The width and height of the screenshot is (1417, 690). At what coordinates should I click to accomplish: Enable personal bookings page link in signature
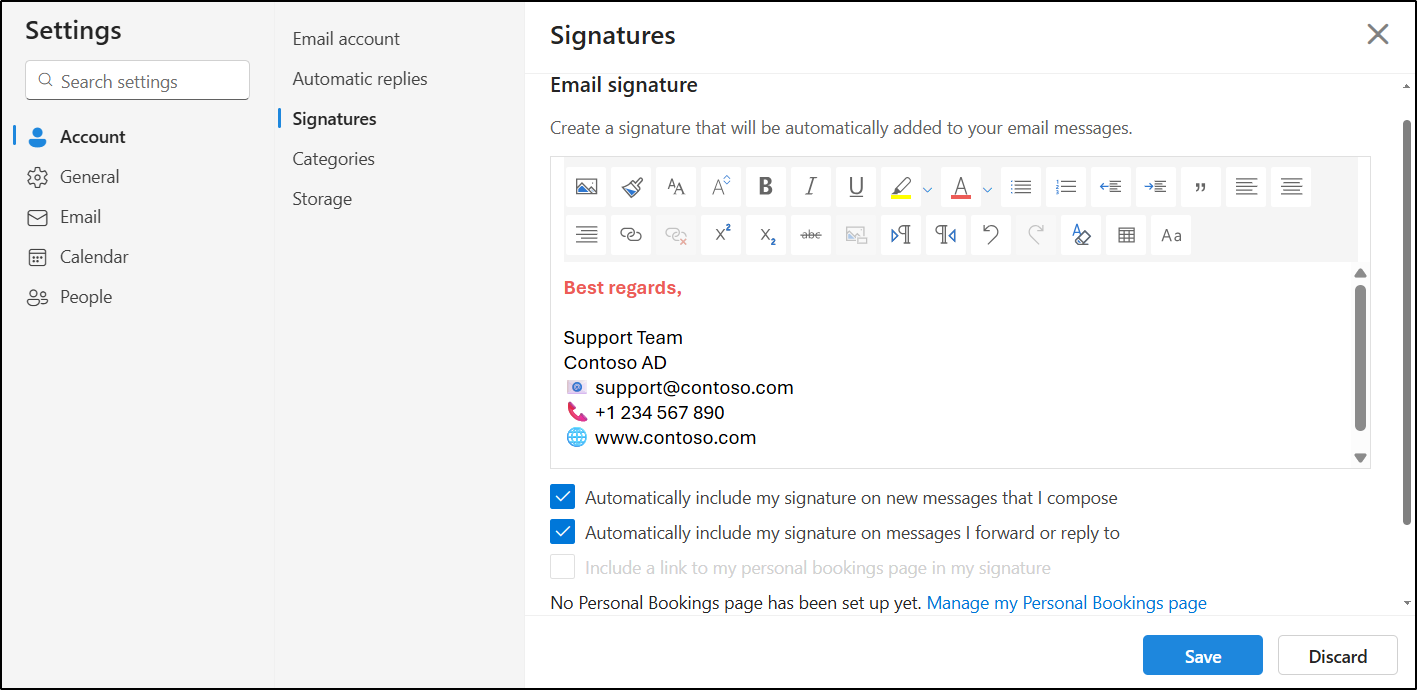coord(562,566)
